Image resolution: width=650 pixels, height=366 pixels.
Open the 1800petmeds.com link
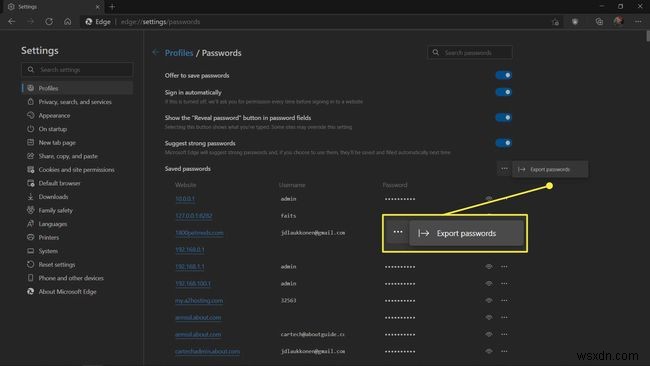(x=199, y=233)
